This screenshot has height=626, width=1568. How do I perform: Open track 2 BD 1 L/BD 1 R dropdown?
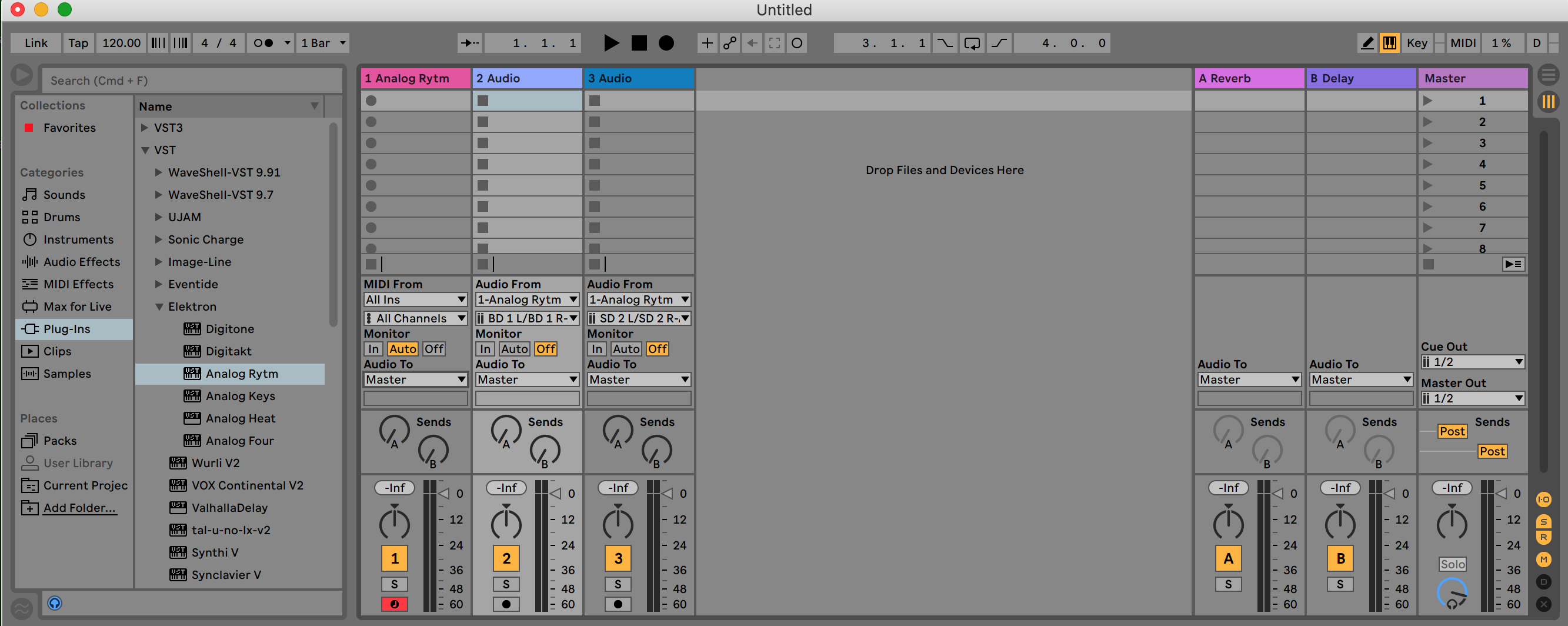click(x=527, y=318)
